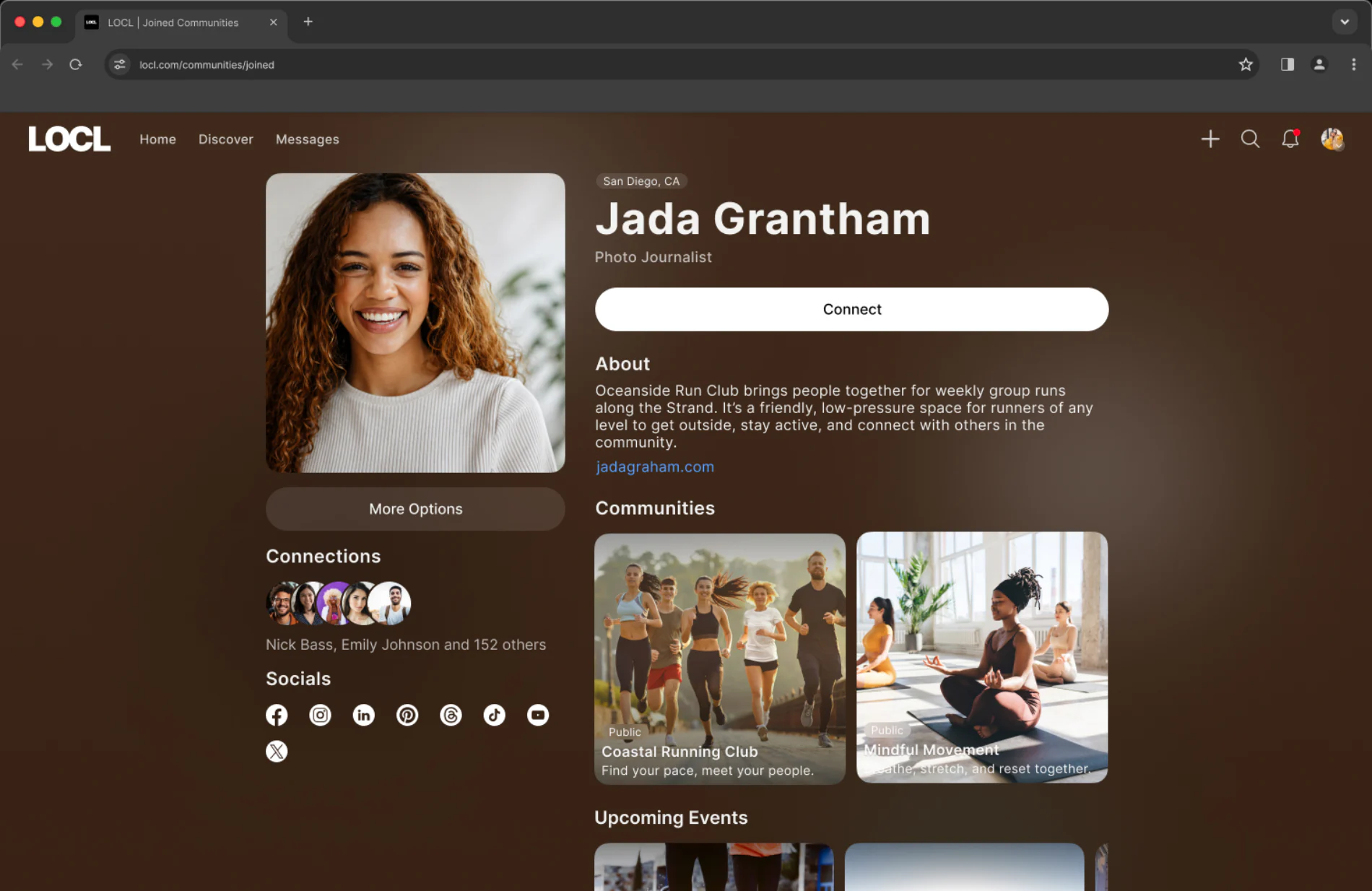1372x891 pixels.
Task: Open the search magnifier icon
Action: [x=1250, y=139]
